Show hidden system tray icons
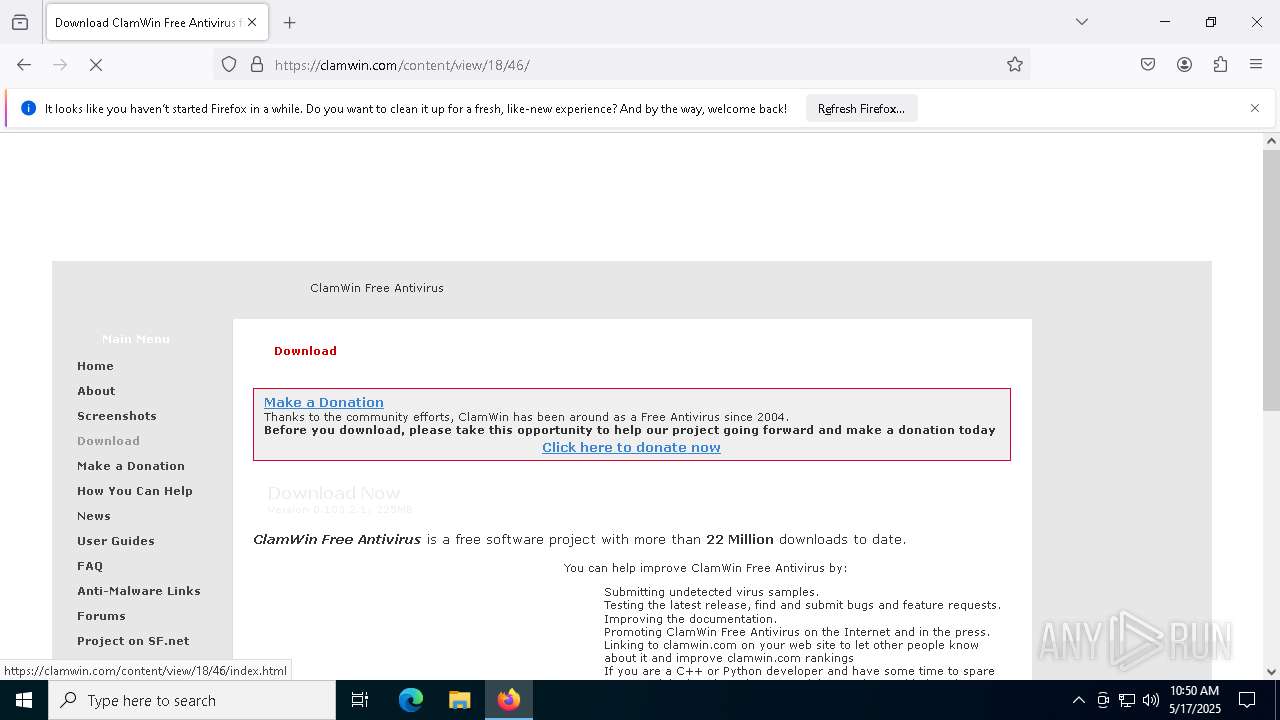1280x720 pixels. click(x=1078, y=700)
